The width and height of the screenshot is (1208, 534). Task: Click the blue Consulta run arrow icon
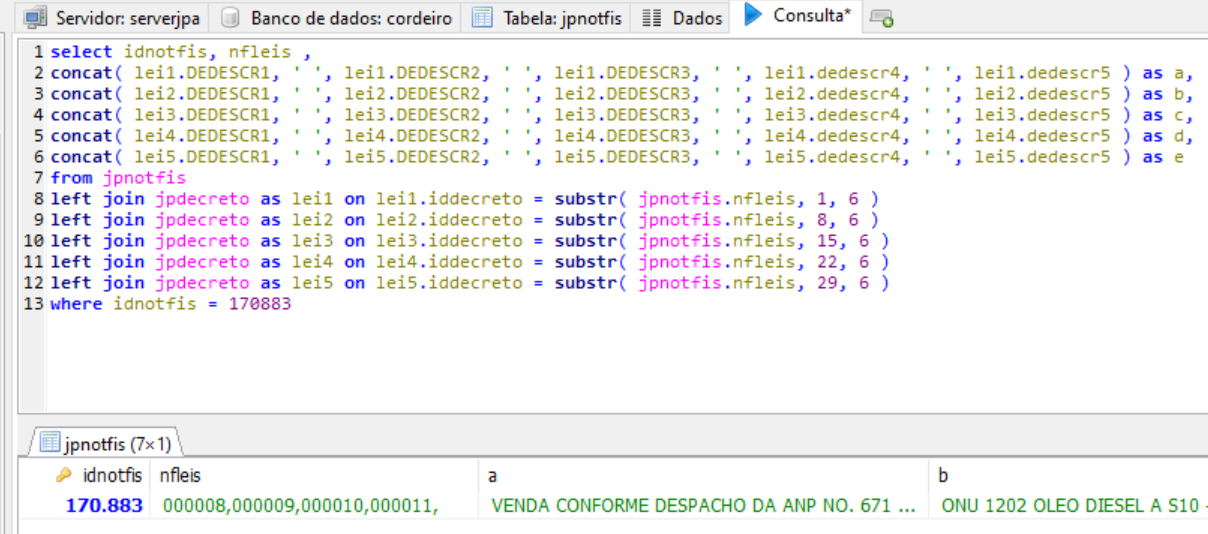pyautogui.click(x=754, y=16)
